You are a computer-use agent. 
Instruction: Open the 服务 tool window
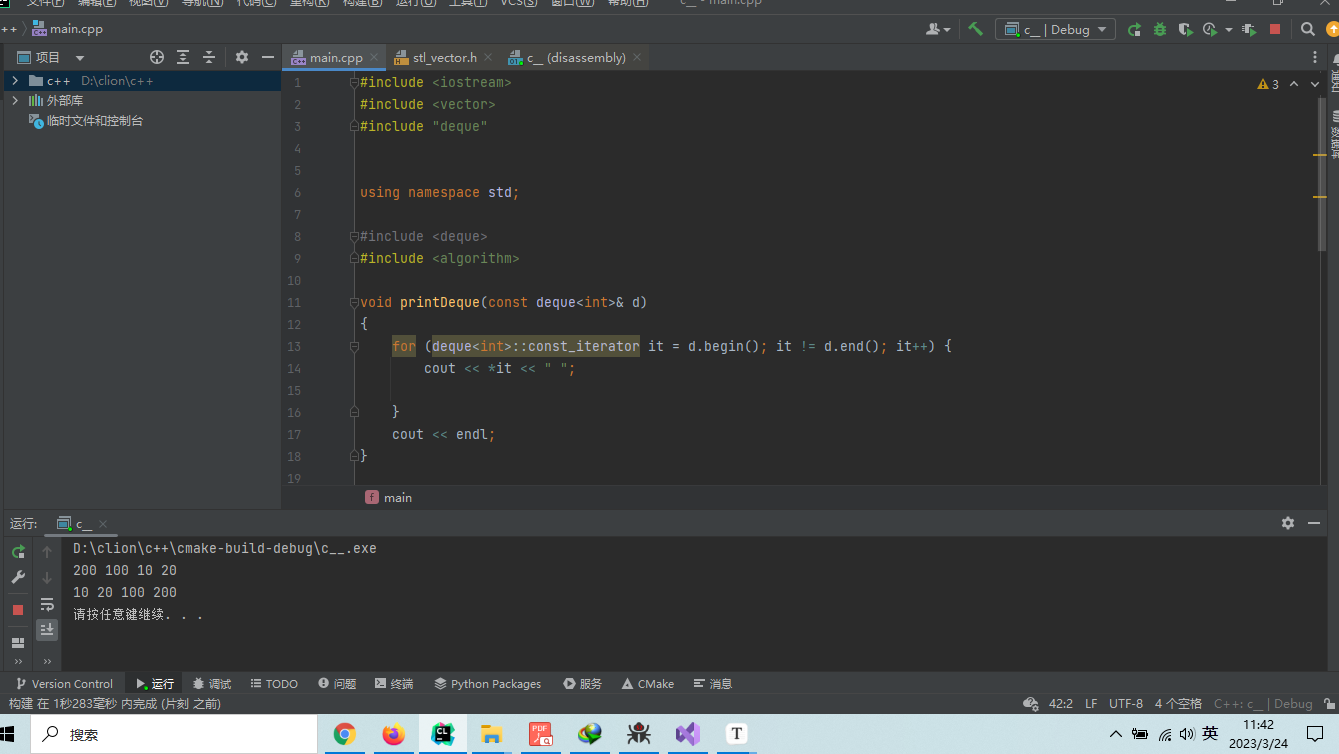click(583, 684)
